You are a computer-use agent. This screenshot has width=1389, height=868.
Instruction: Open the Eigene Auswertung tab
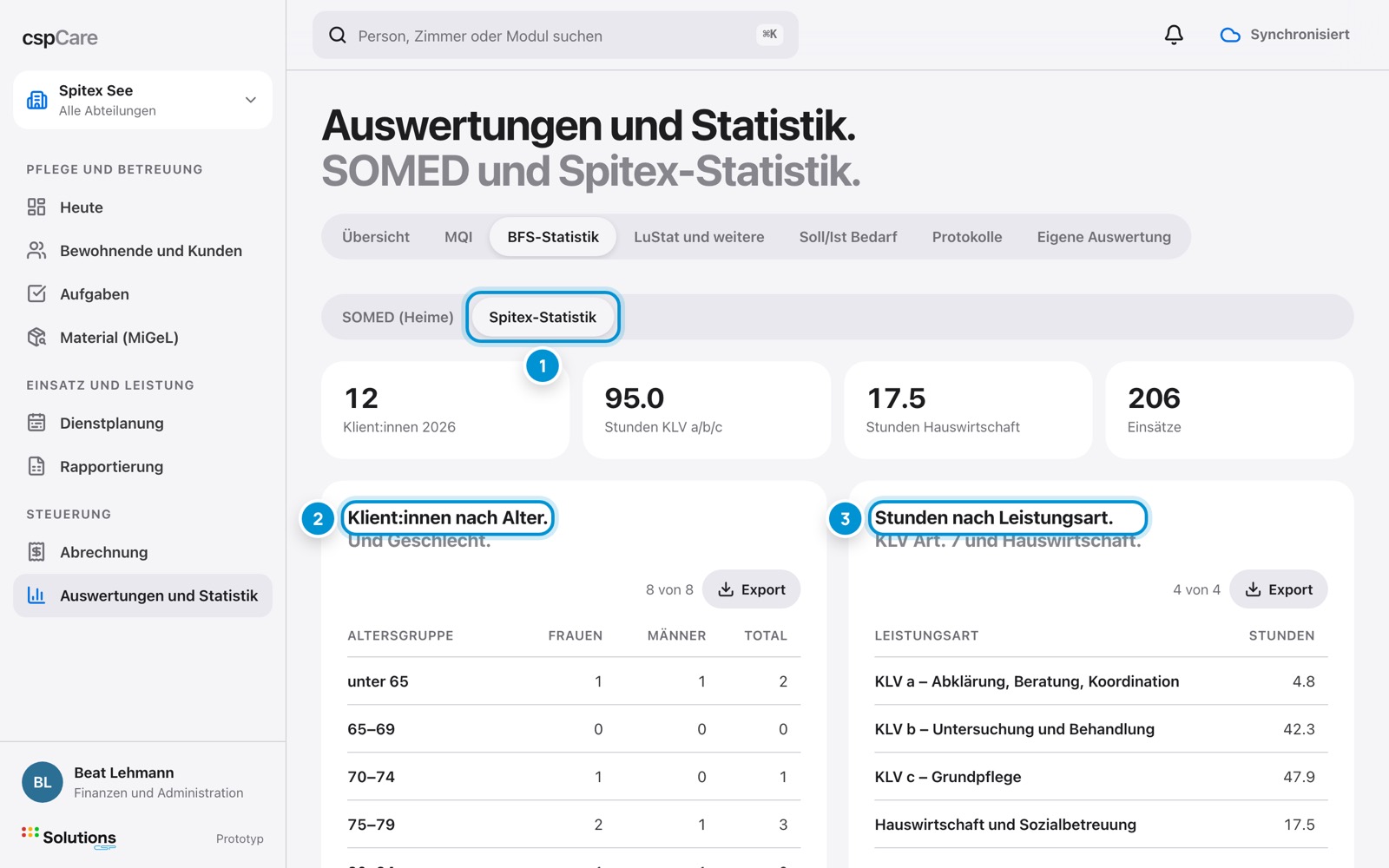pyautogui.click(x=1103, y=237)
